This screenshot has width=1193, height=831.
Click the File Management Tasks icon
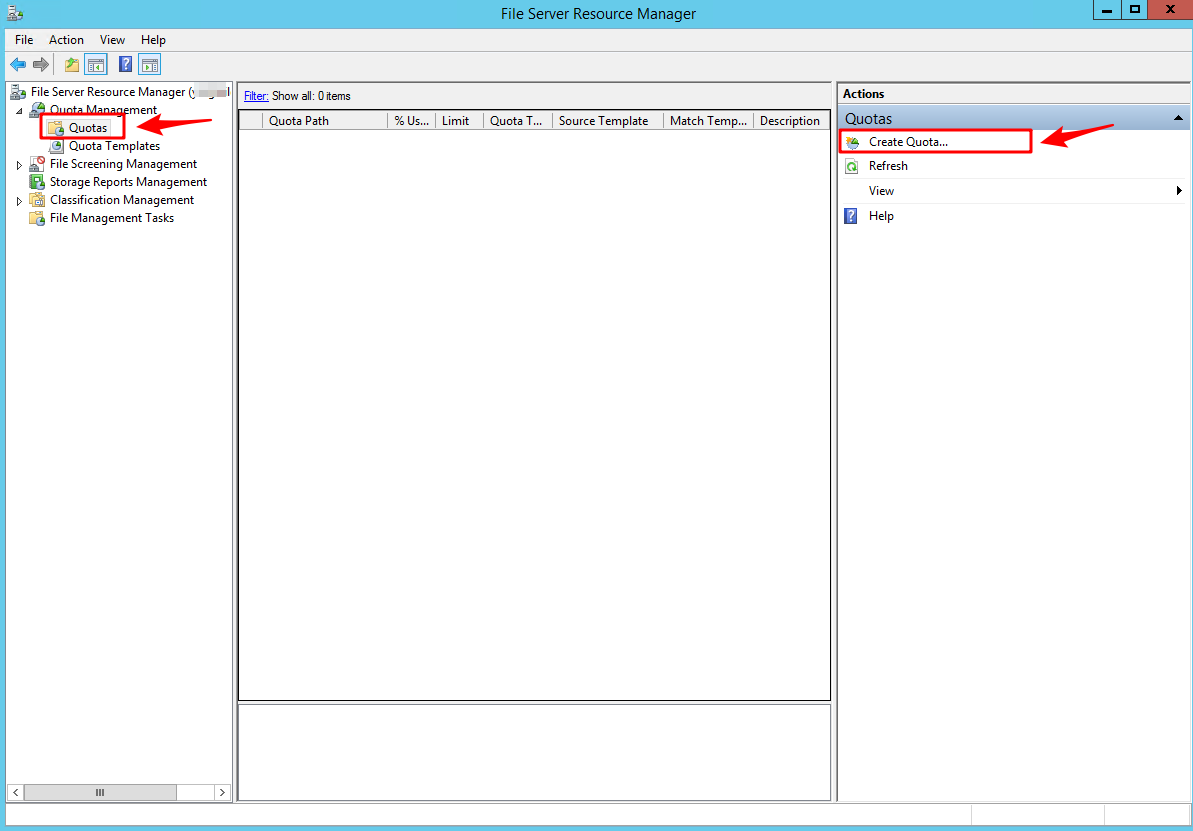coord(37,218)
